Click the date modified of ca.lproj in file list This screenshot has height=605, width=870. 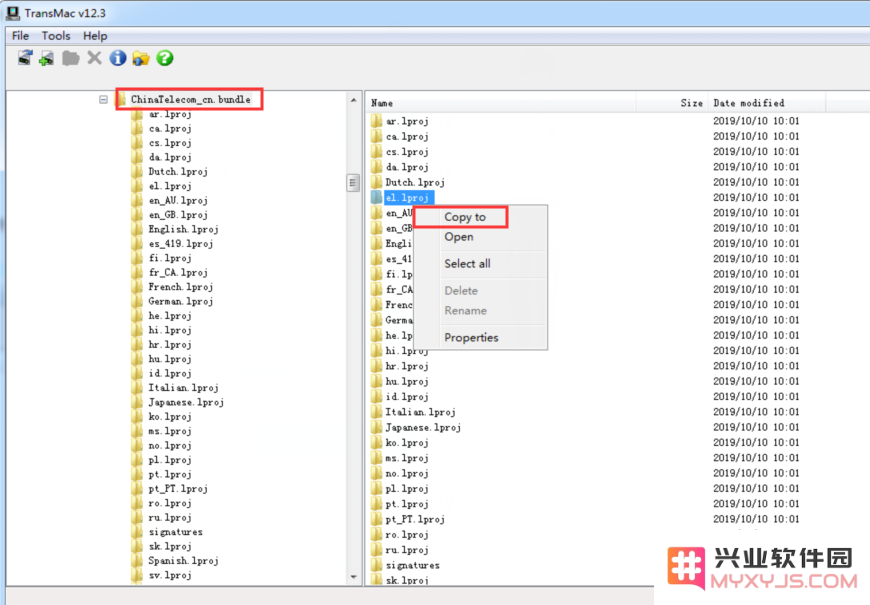point(756,137)
